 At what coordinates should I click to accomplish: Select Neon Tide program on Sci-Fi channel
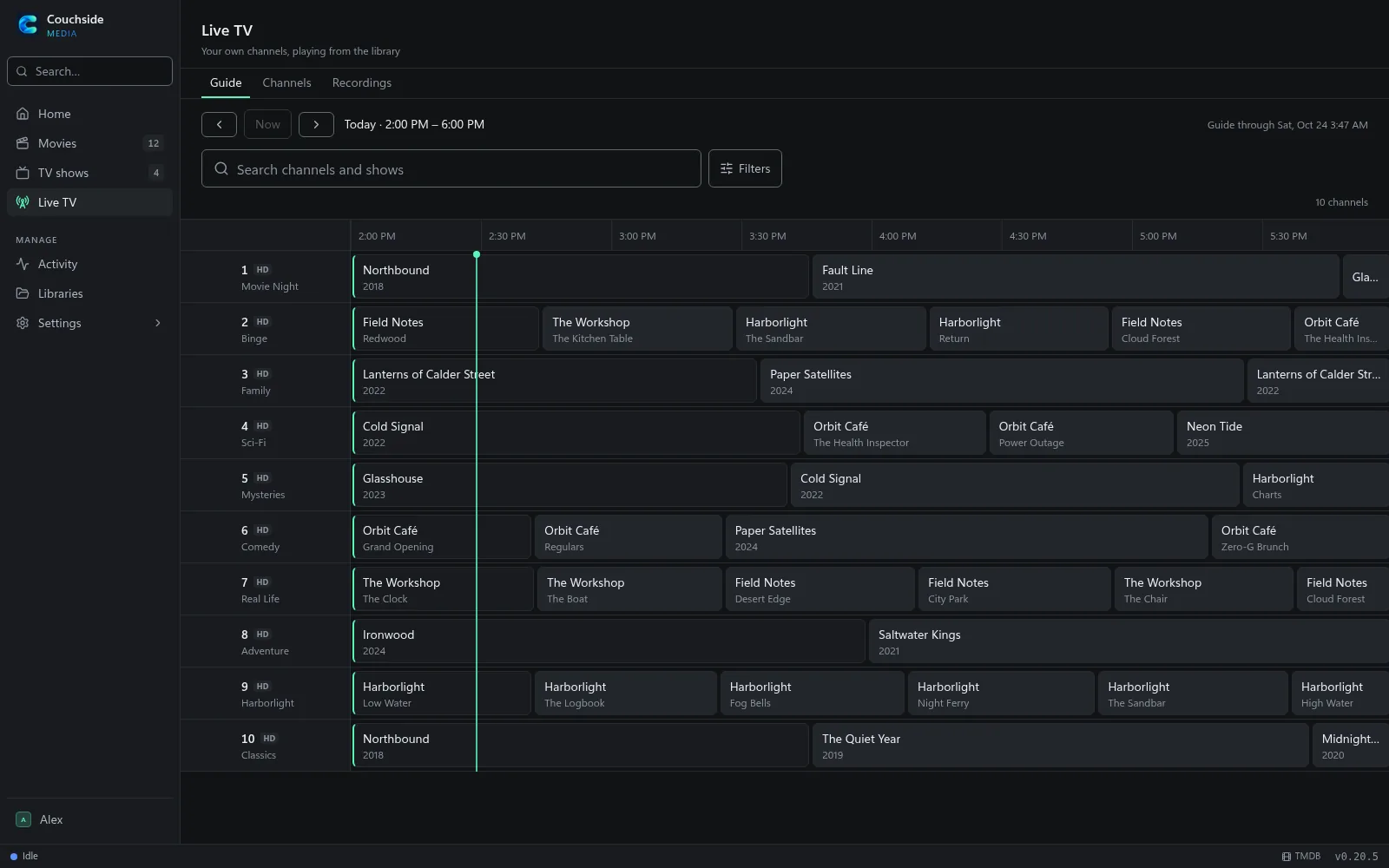coord(1283,433)
